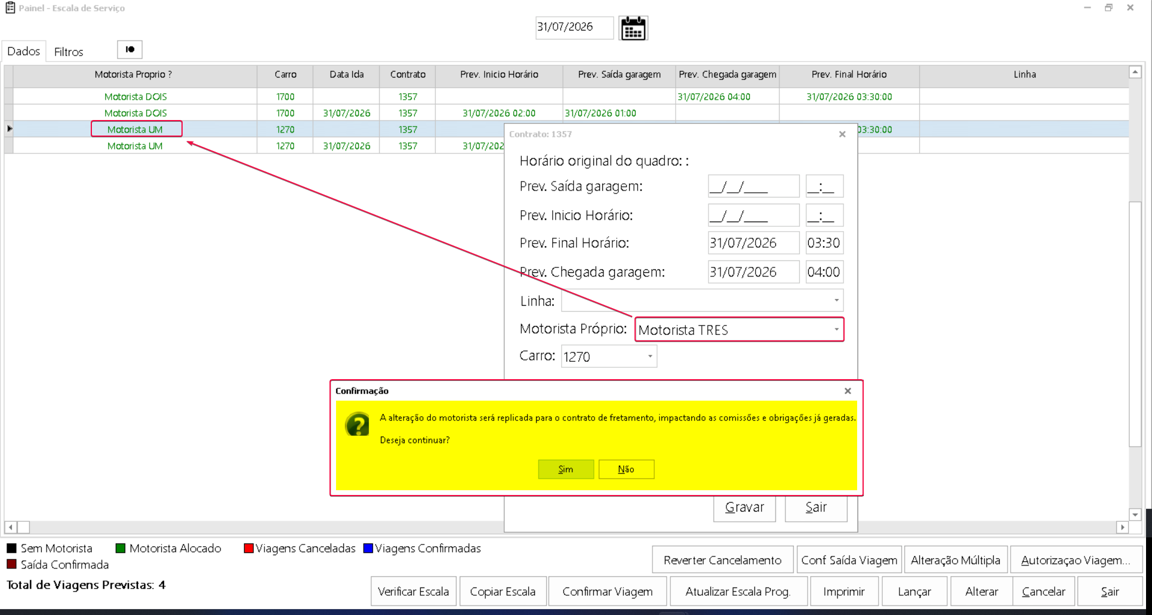The height and width of the screenshot is (615, 1152).
Task: Open the Carro 1270 dropdown
Action: (x=650, y=357)
